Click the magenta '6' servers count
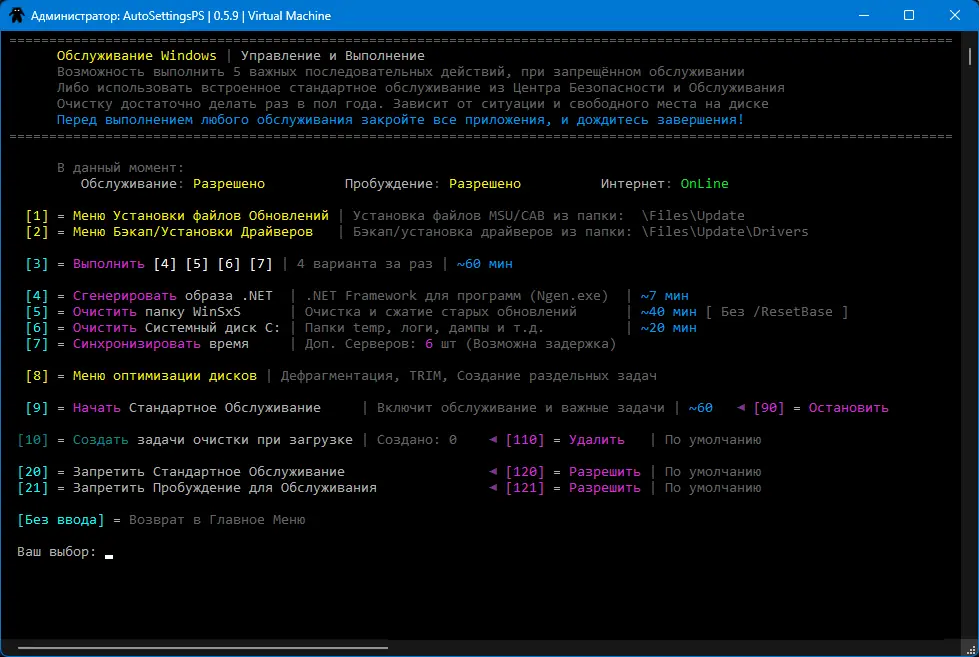This screenshot has height=657, width=979. click(x=428, y=343)
